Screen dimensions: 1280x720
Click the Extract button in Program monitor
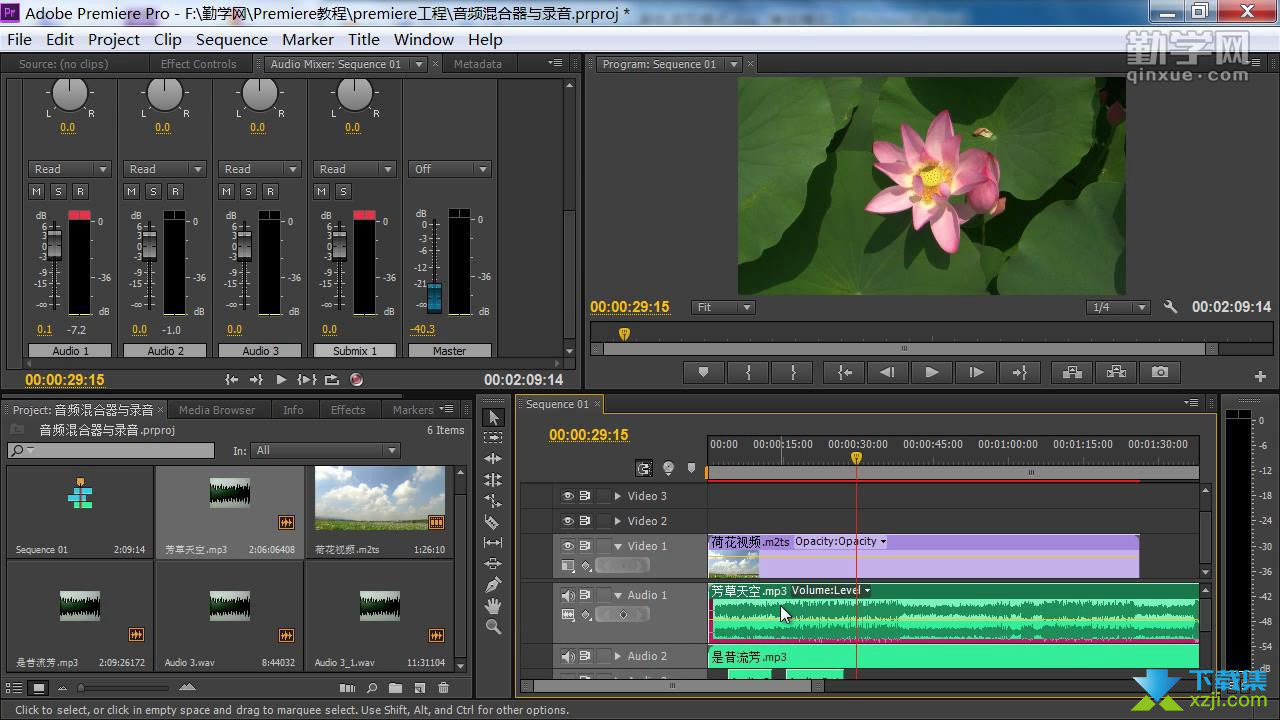point(1116,372)
